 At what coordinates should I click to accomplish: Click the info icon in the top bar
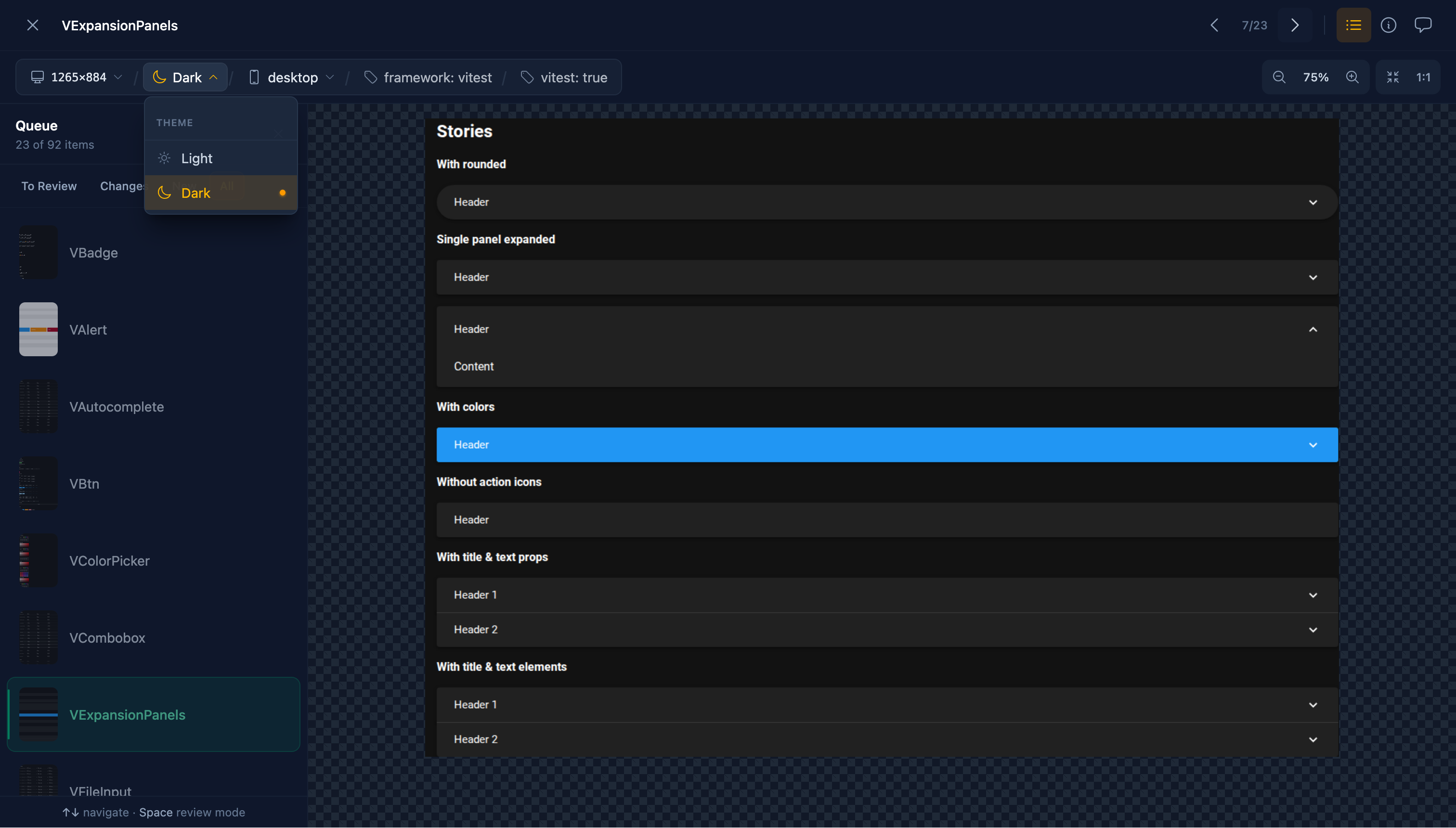(x=1388, y=25)
